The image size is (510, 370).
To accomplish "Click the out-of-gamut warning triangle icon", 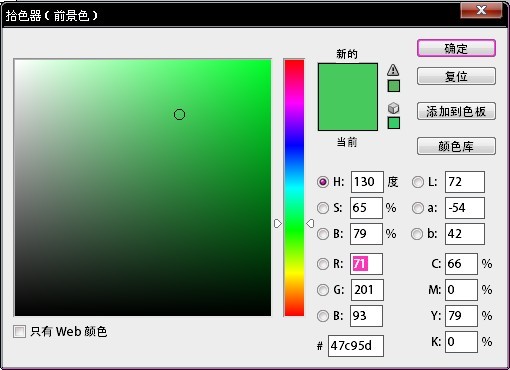I will [393, 70].
